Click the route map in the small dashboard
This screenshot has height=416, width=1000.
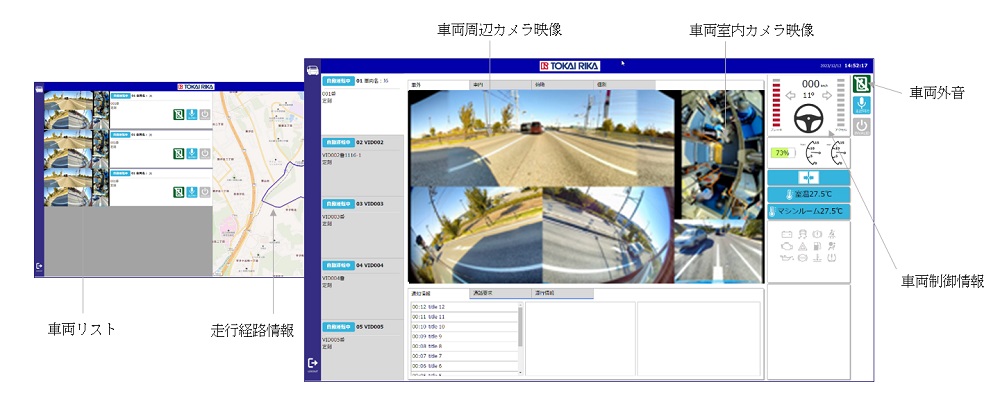click(258, 185)
